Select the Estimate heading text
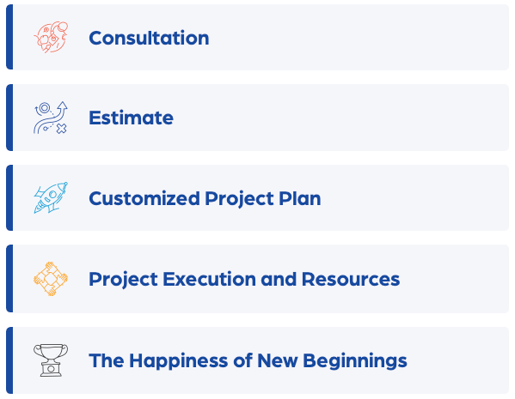Image resolution: width=515 pixels, height=399 pixels. click(x=131, y=118)
